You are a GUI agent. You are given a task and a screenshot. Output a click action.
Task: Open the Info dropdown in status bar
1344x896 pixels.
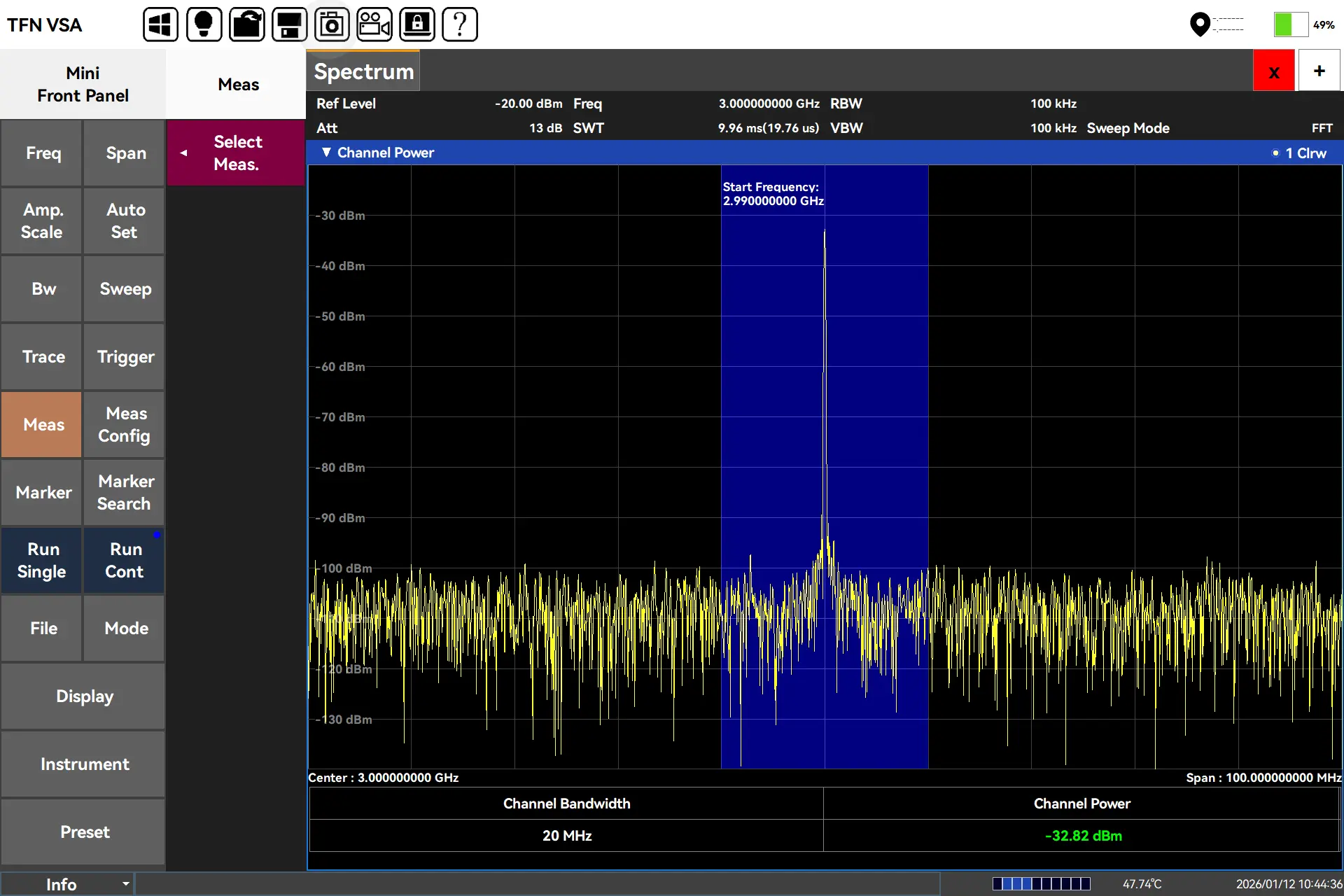pyautogui.click(x=68, y=884)
